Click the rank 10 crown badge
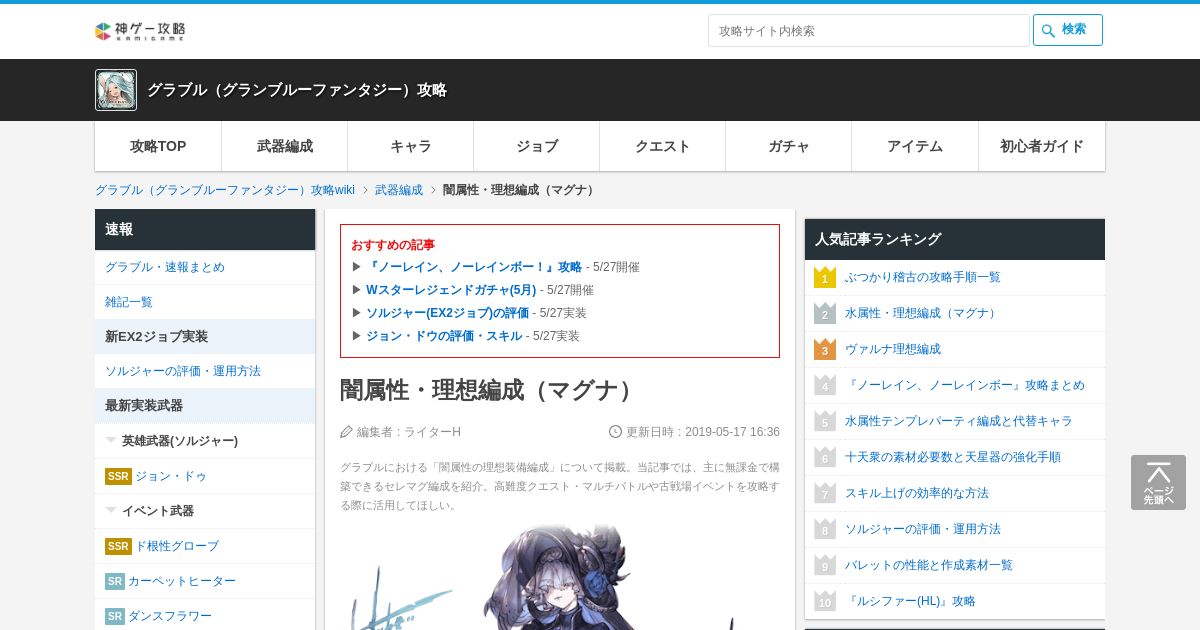Viewport: 1200px width, 630px height. (x=825, y=601)
